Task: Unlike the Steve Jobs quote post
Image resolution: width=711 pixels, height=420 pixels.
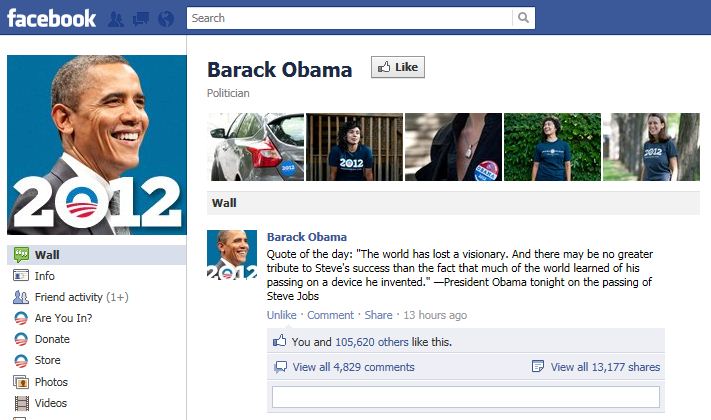Action: click(x=281, y=315)
